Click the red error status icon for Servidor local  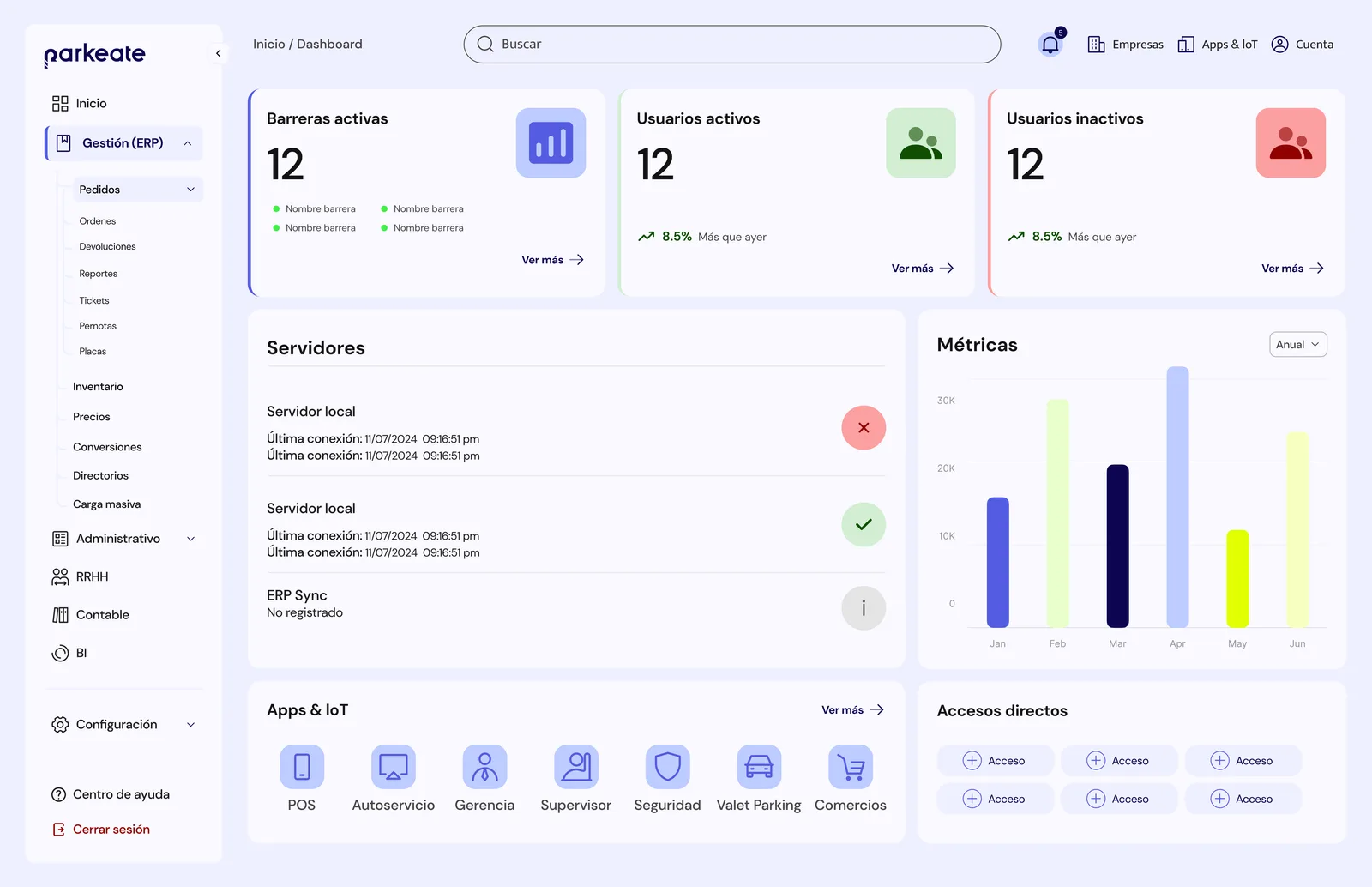[864, 428]
